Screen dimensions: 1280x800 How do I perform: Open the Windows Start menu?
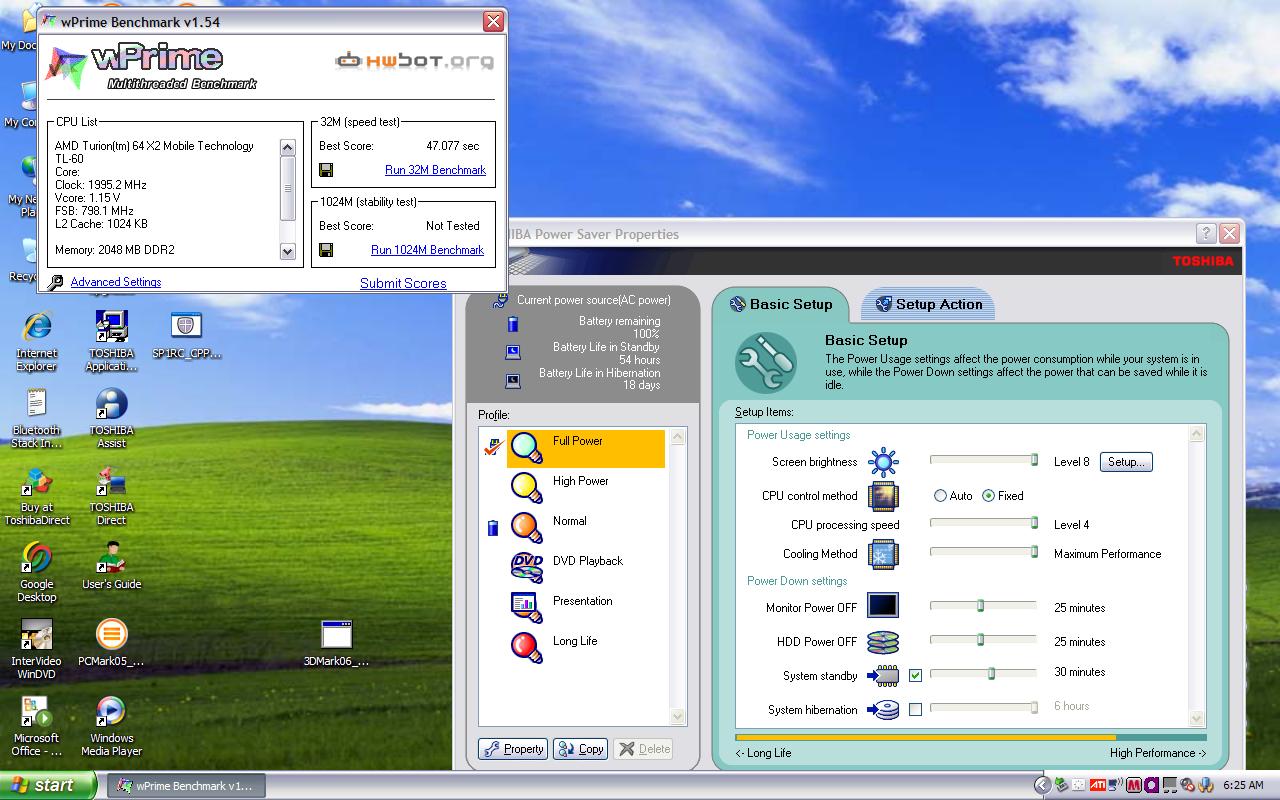pos(49,785)
